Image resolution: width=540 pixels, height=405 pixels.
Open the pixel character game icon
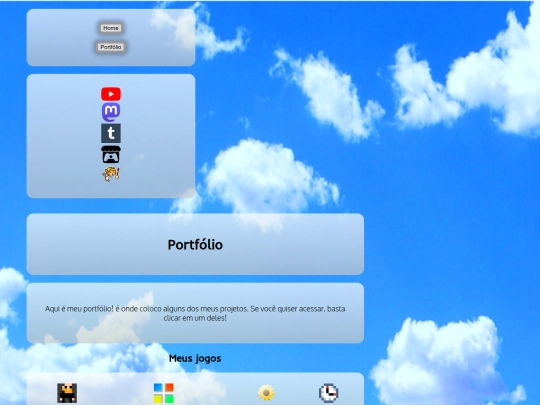point(67,393)
